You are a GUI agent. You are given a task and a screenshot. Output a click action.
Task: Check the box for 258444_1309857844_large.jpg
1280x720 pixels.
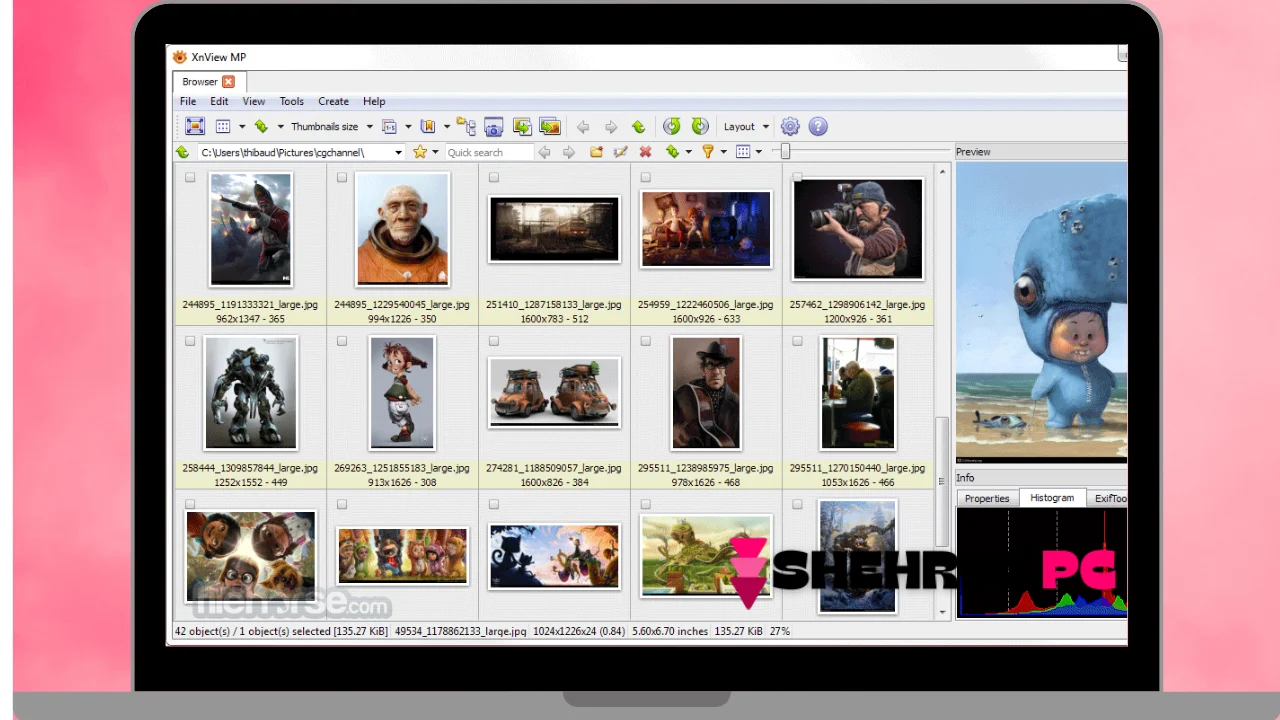coord(190,341)
